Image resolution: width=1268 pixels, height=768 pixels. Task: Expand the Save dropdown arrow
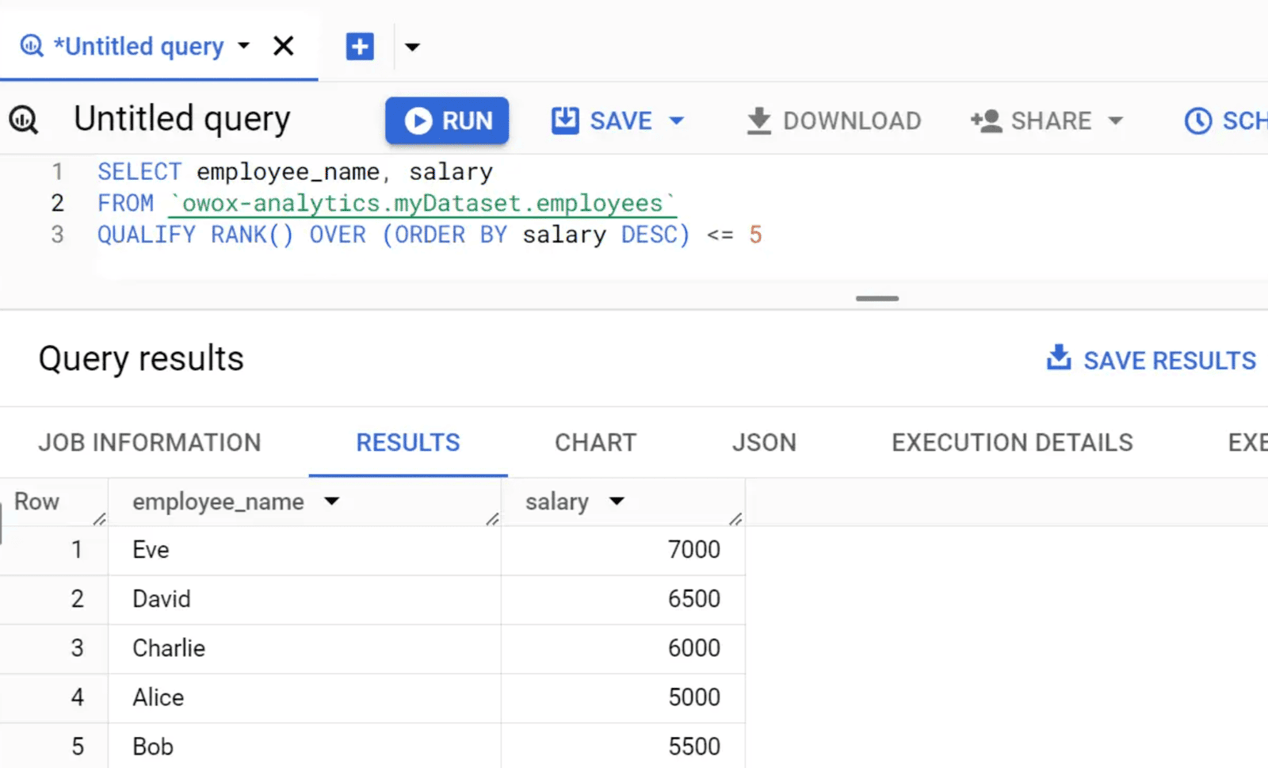pyautogui.click(x=677, y=121)
